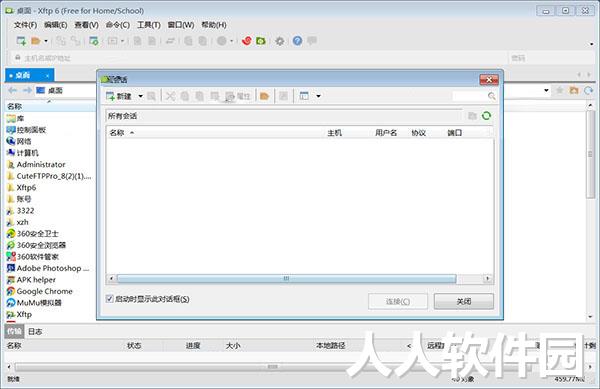Click the horizontal scrollbar in Sessions list
The image size is (600, 389).
point(286,278)
